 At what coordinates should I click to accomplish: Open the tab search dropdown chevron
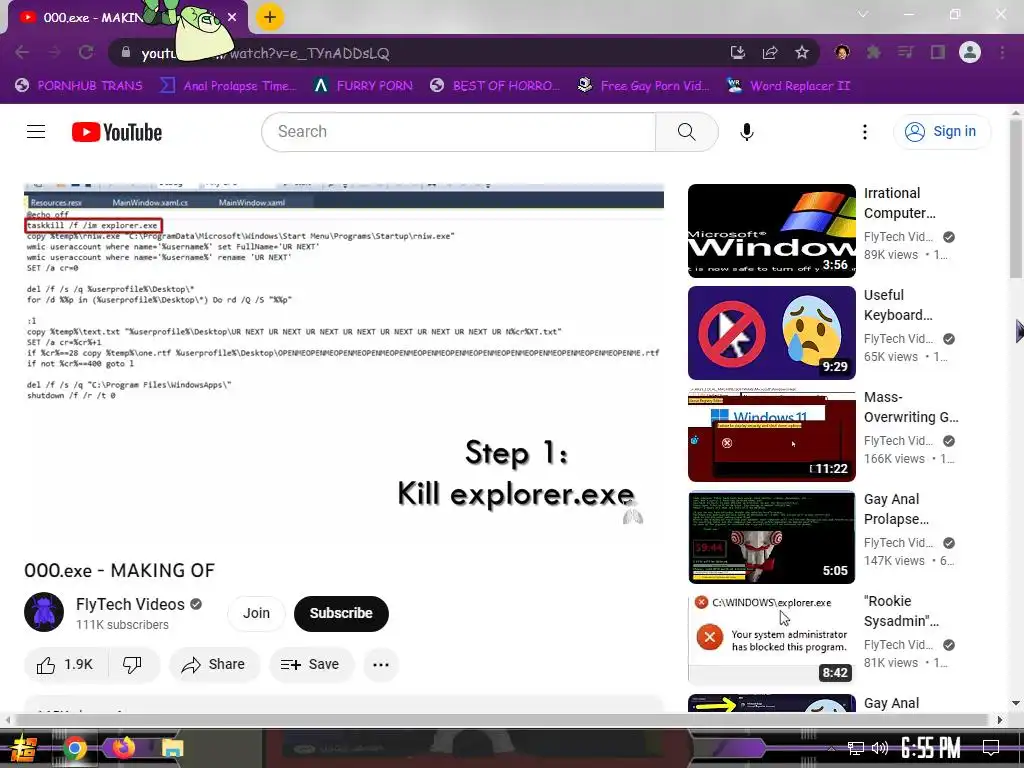[x=863, y=14]
